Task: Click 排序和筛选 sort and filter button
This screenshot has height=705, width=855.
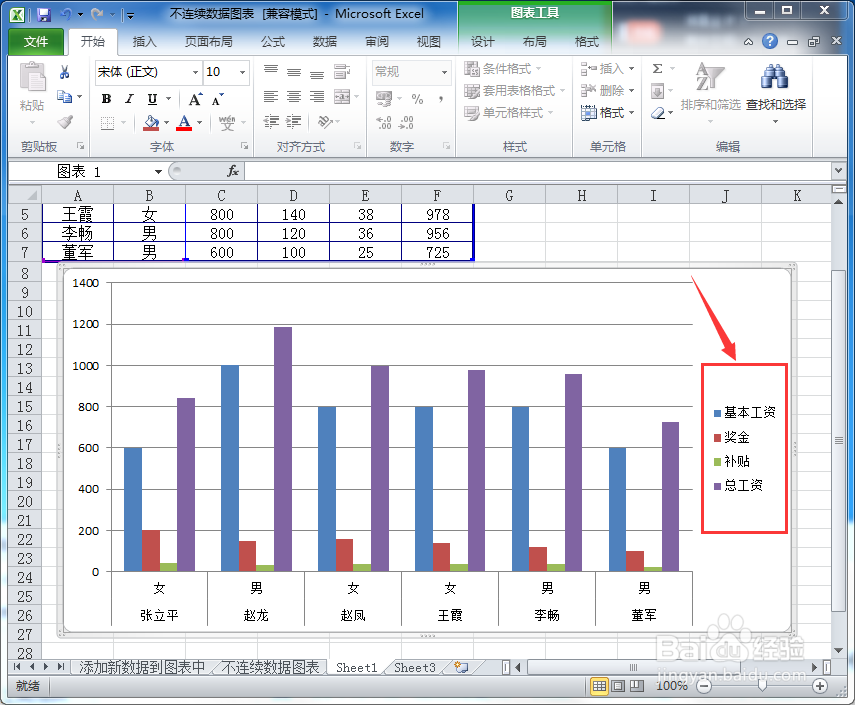Action: pos(711,91)
